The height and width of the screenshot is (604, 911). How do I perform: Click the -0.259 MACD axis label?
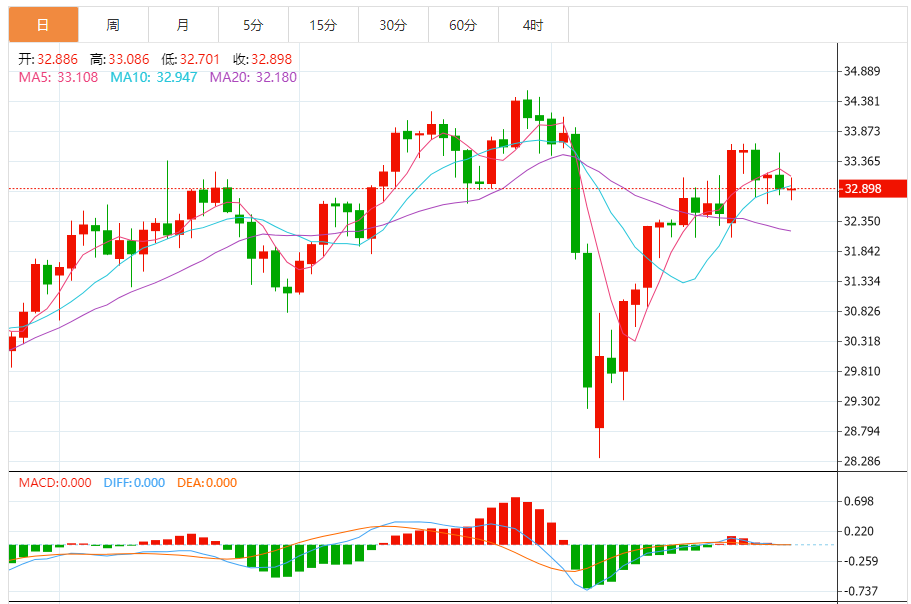tap(861, 561)
